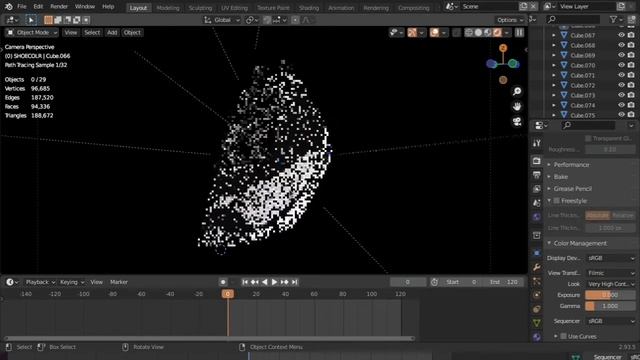Screen dimensions: 640x360
Task: Pause the viewport render preview
Action: coord(519,32)
